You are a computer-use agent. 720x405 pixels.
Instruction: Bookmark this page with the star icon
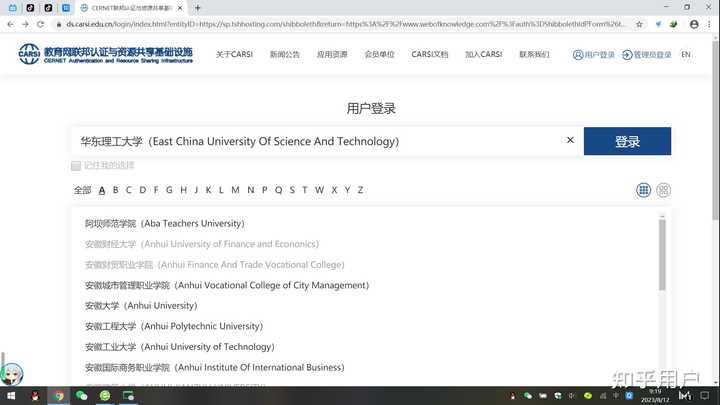(639, 24)
